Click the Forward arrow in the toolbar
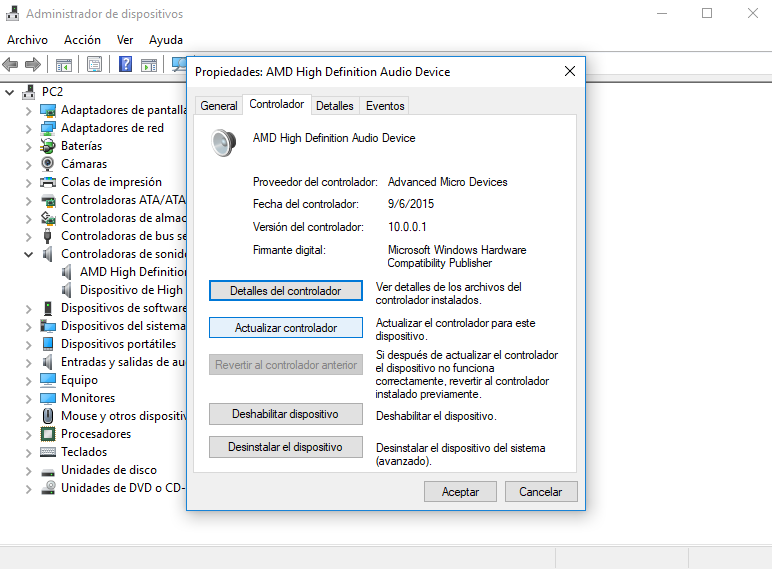Screen dimensions: 772x569 pos(32,64)
